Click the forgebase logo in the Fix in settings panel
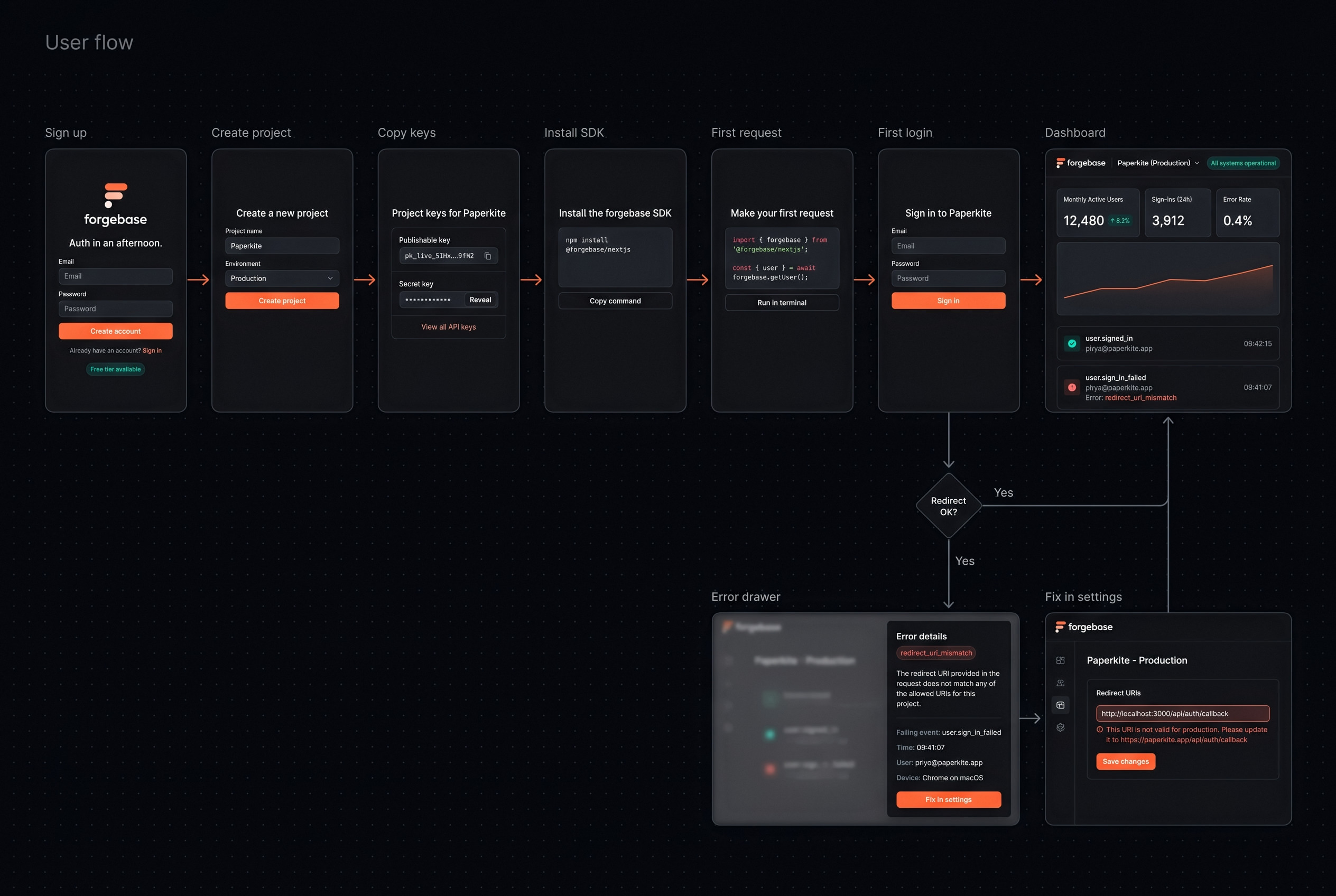The width and height of the screenshot is (1336, 896). [1084, 627]
